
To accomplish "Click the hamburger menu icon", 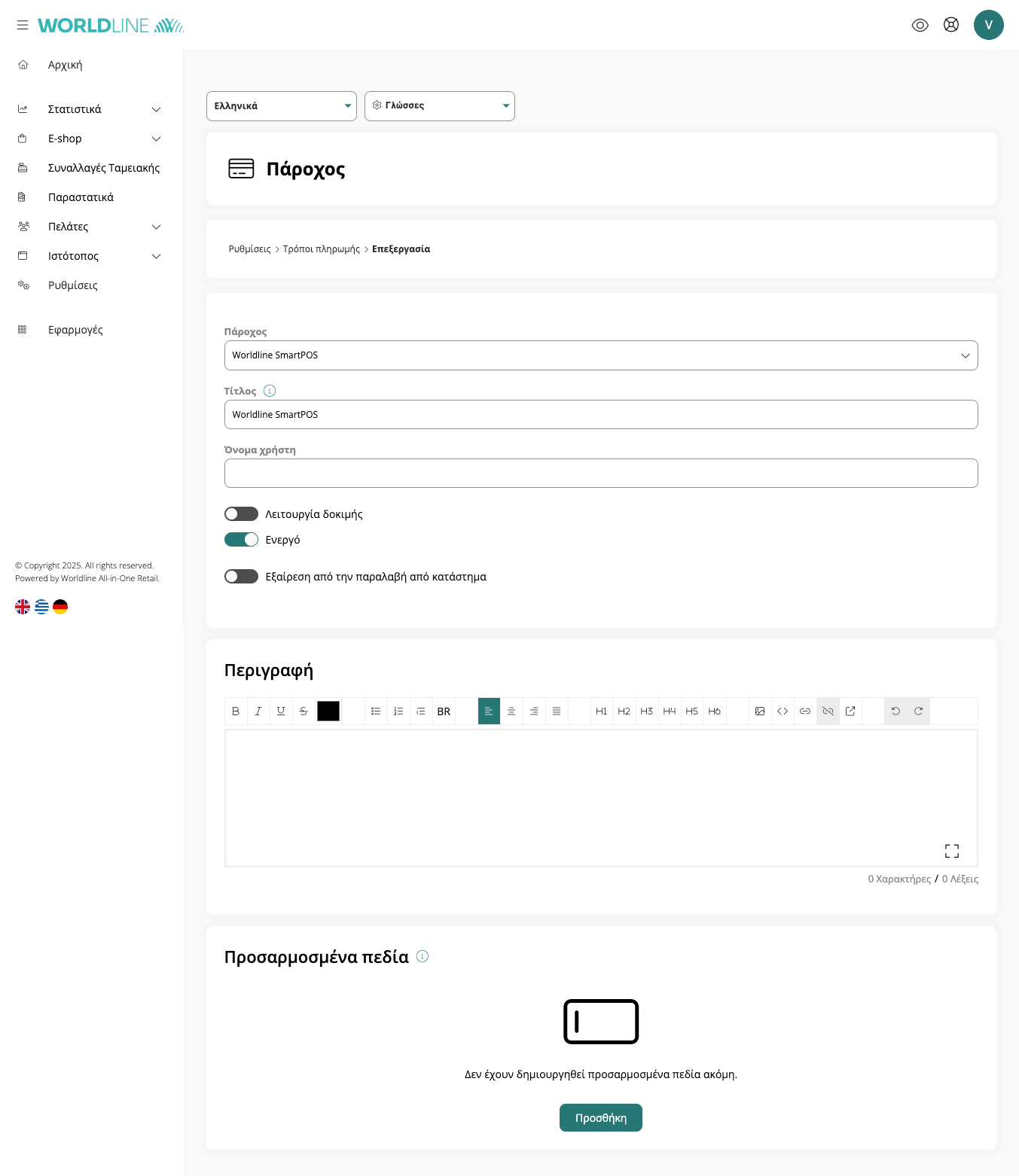I will tap(23, 25).
